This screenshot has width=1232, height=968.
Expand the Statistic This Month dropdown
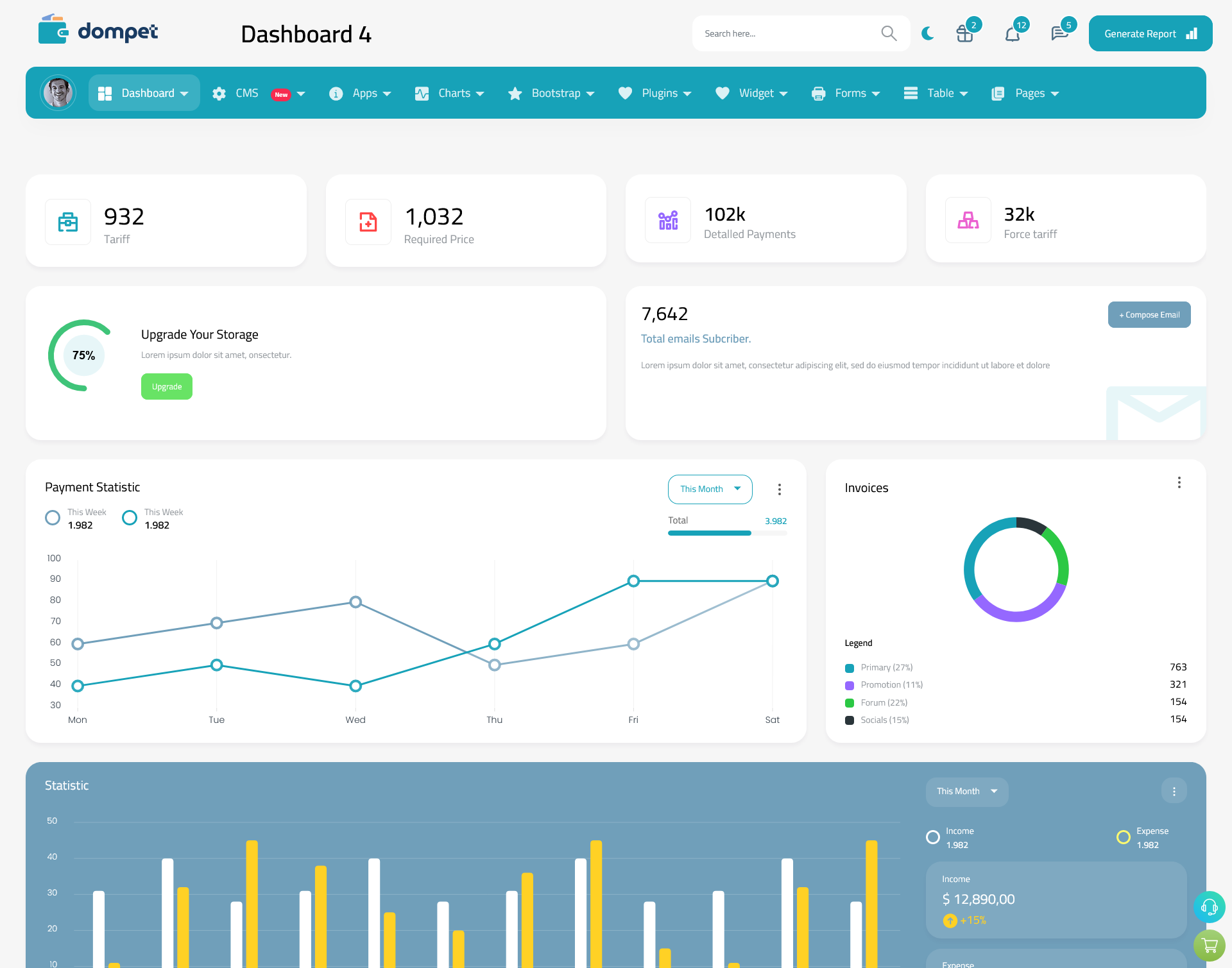click(x=965, y=791)
